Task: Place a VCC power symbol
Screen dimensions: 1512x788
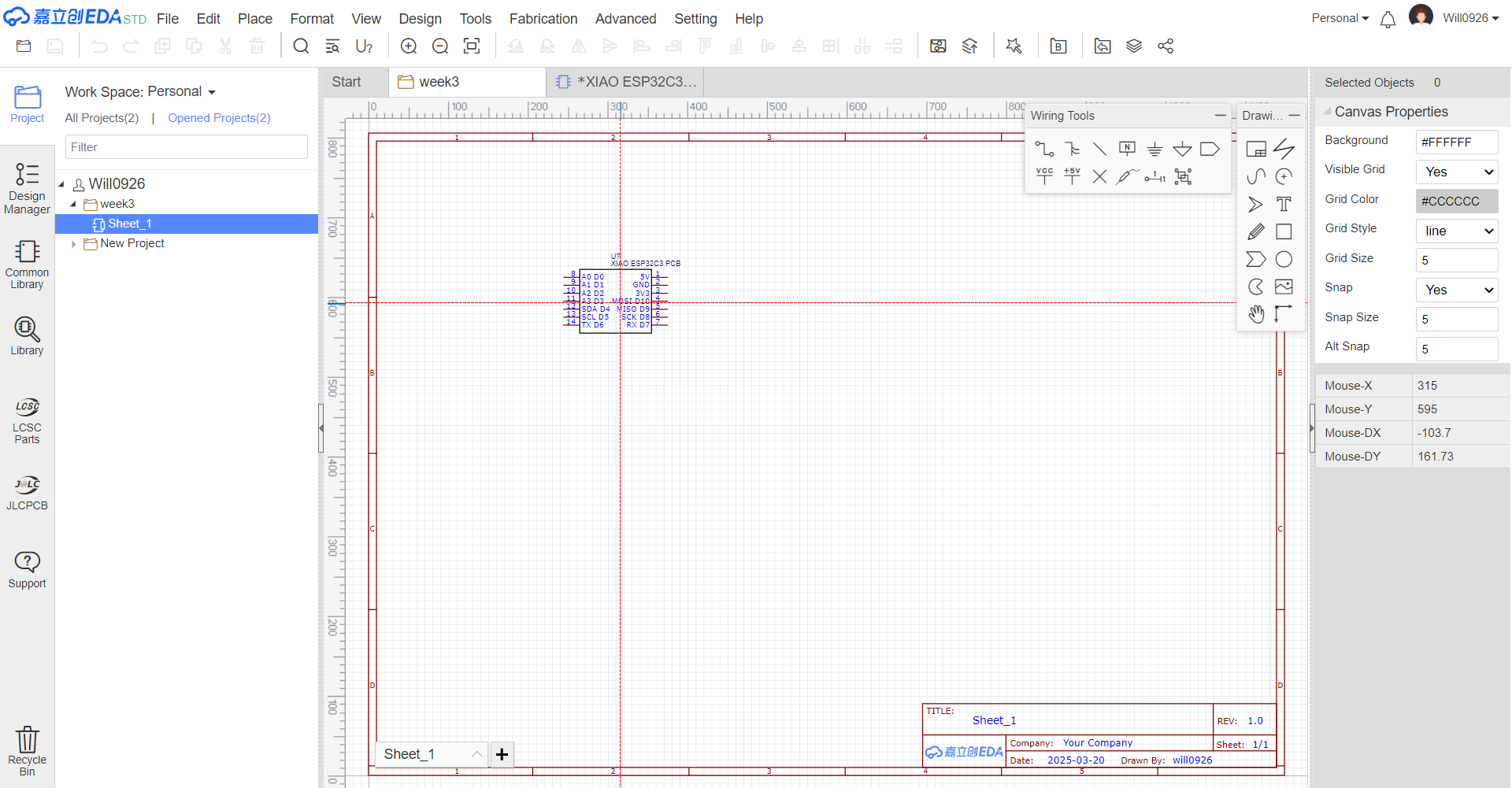Action: coord(1044,176)
